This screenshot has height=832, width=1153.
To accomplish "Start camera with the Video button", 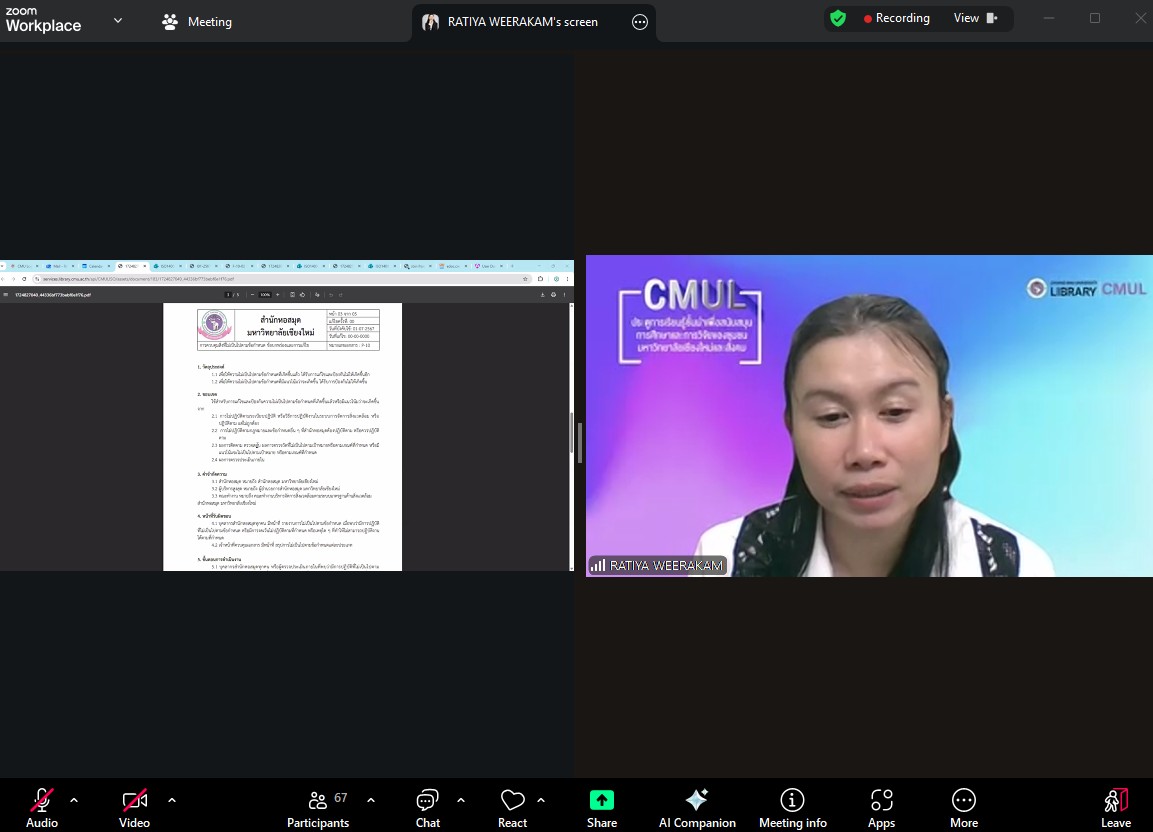I will (135, 807).
